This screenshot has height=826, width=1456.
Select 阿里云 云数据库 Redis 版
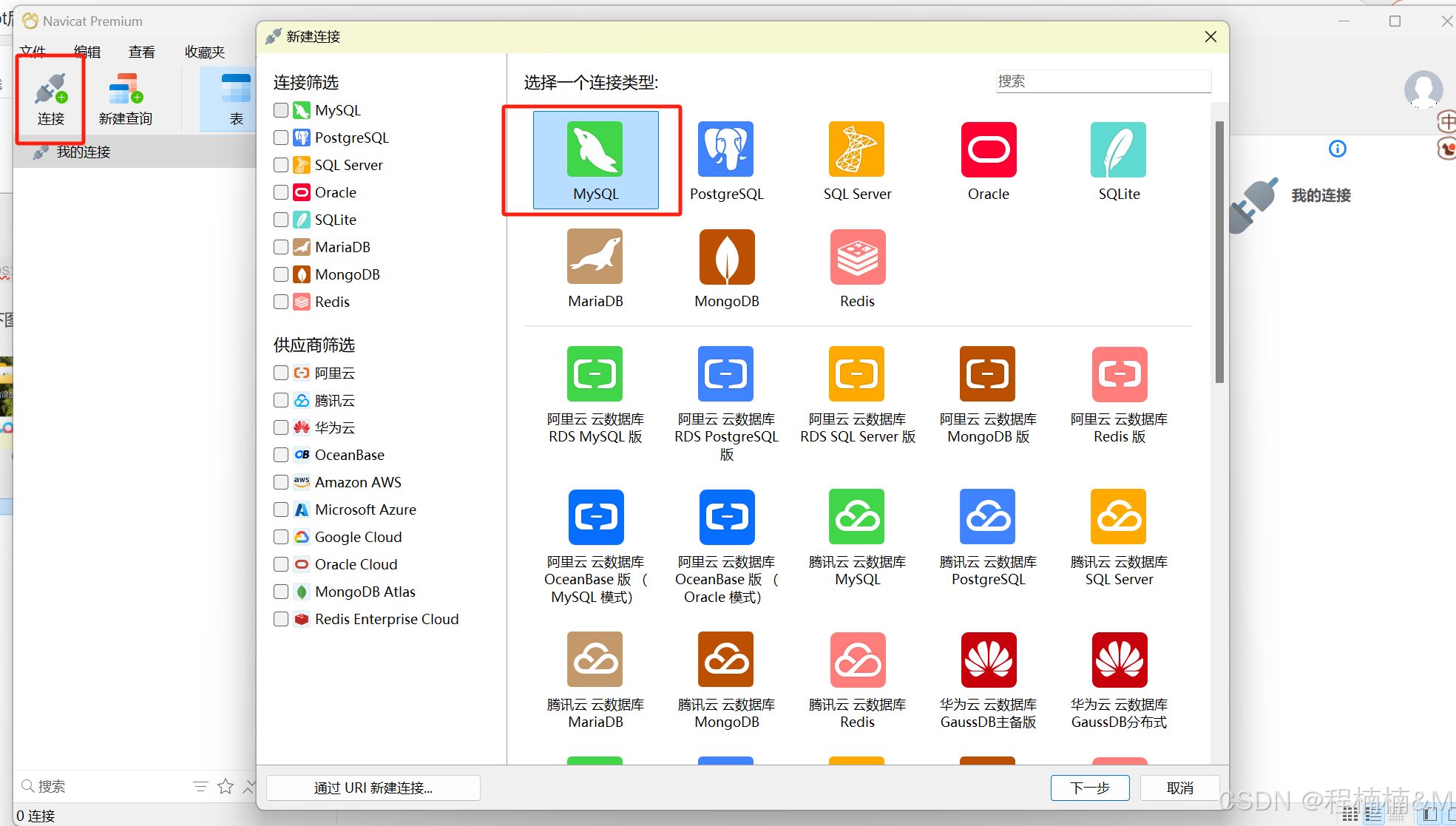pos(1119,396)
